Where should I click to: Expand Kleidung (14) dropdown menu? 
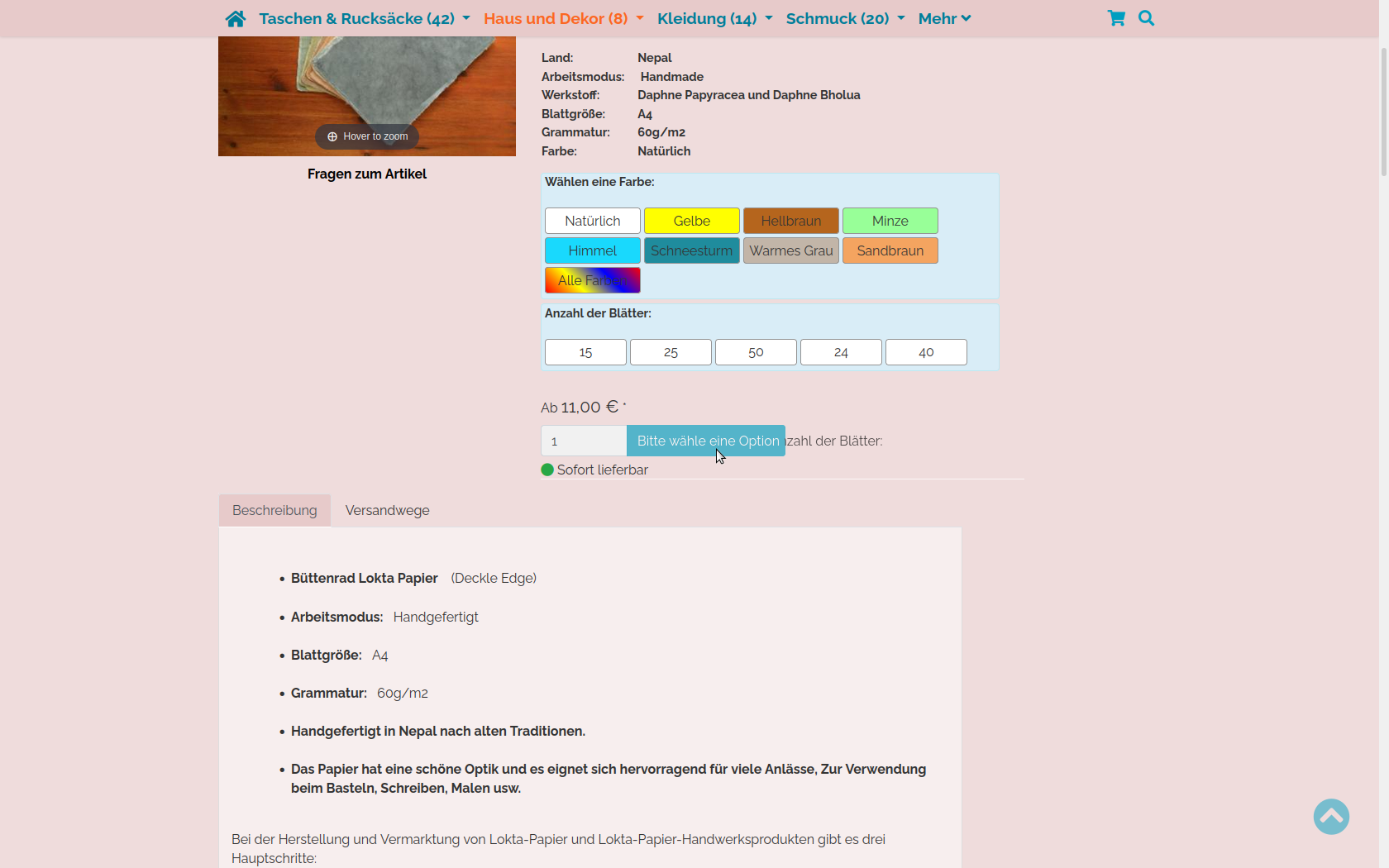tap(715, 18)
